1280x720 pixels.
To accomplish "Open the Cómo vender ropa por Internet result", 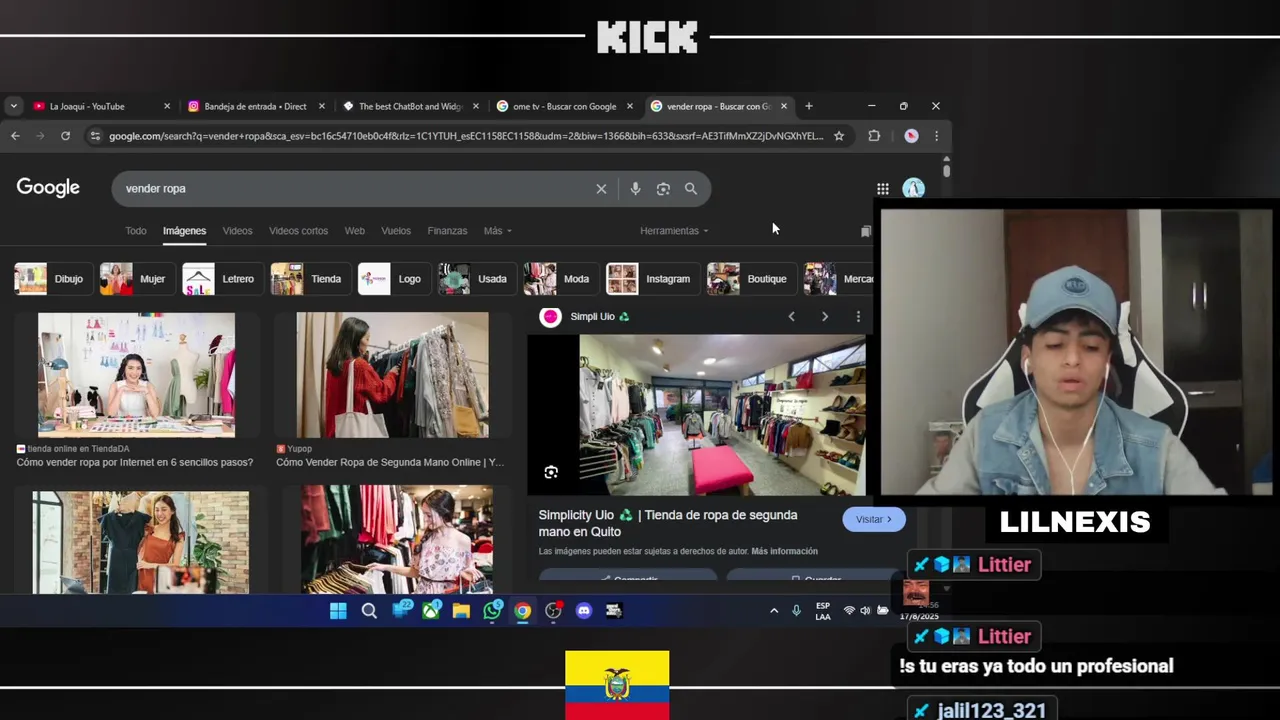I will tap(135, 462).
